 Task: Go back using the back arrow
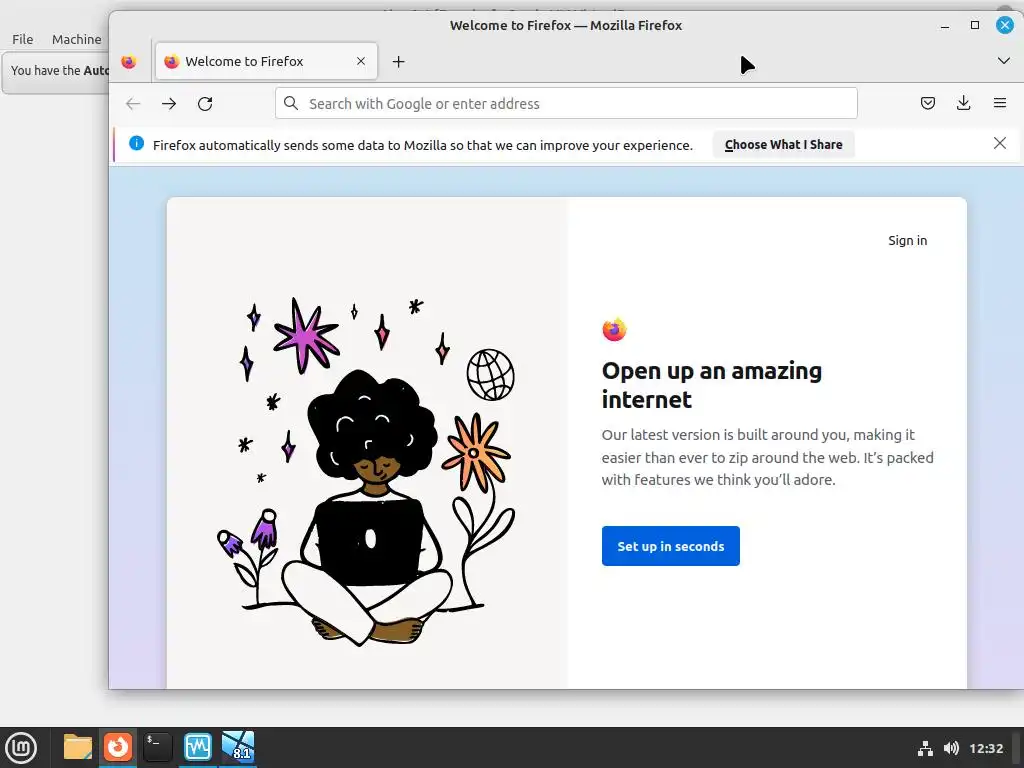point(133,103)
